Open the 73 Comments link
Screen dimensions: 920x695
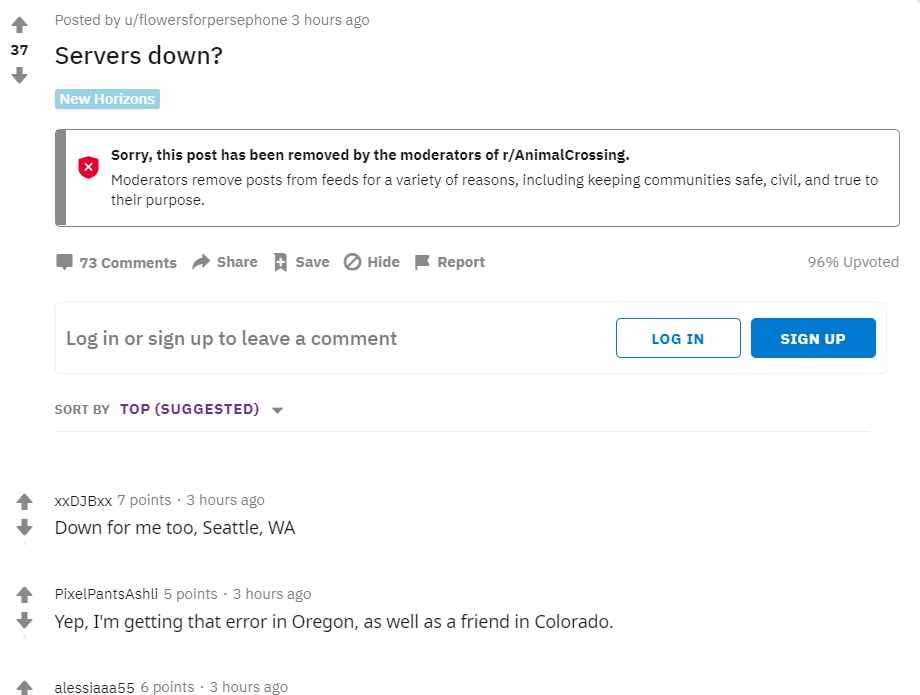[116, 262]
